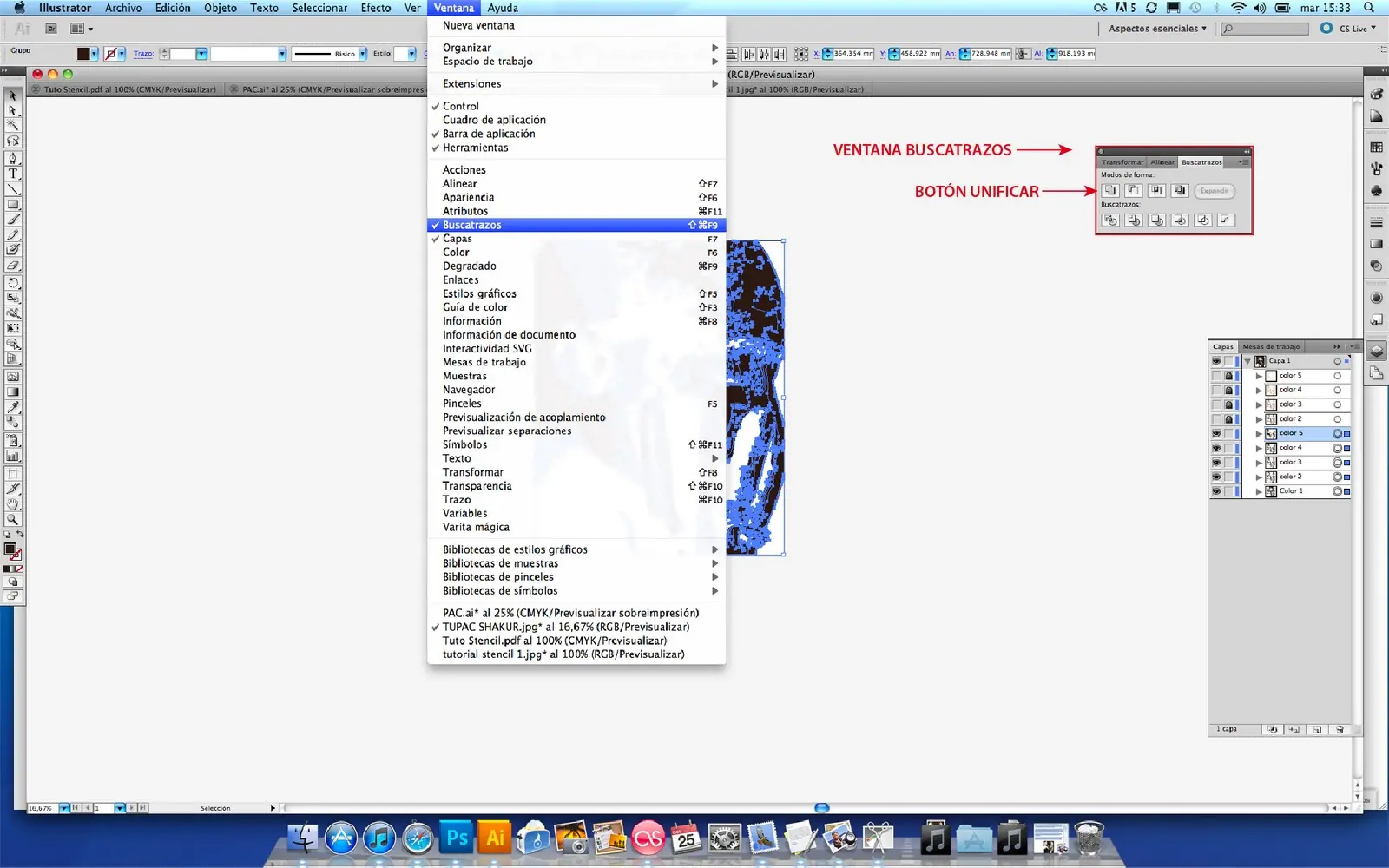Viewport: 1389px width, 868px height.
Task: Click the Expandir button in Buscatrazos
Action: click(x=1214, y=191)
